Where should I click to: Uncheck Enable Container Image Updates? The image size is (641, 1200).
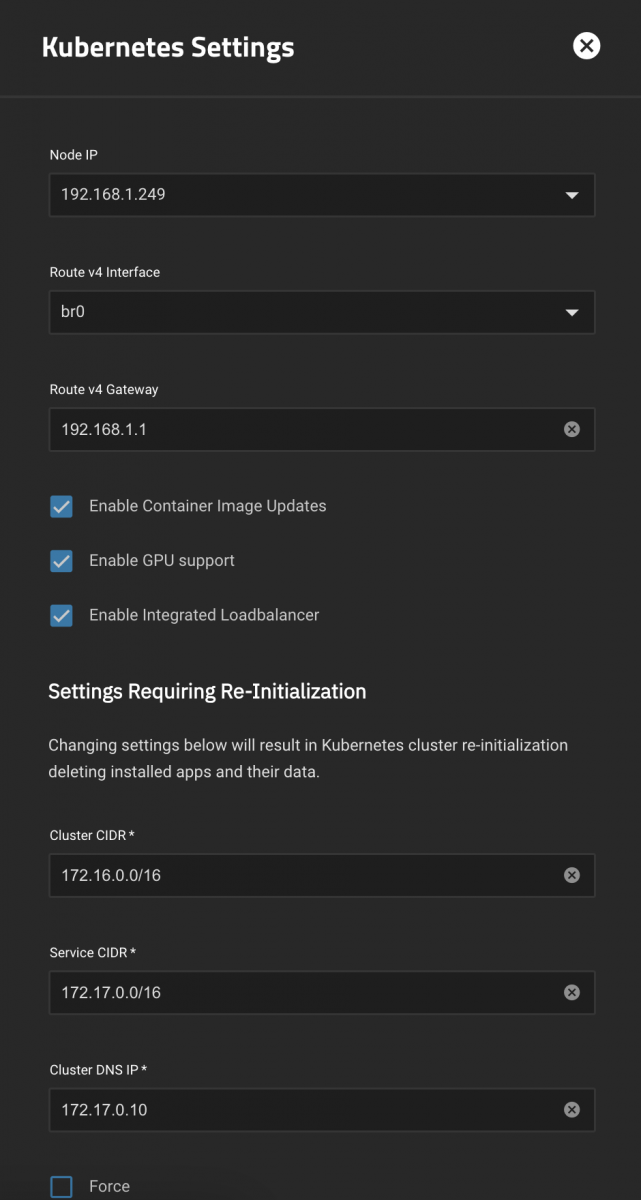(61, 507)
